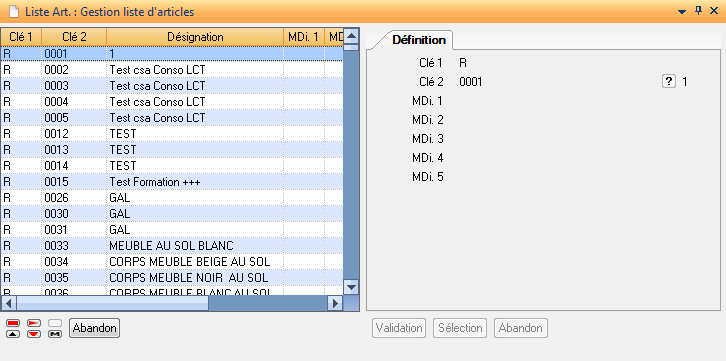Sort by the Désignation column header
The height and width of the screenshot is (361, 726).
click(x=195, y=37)
